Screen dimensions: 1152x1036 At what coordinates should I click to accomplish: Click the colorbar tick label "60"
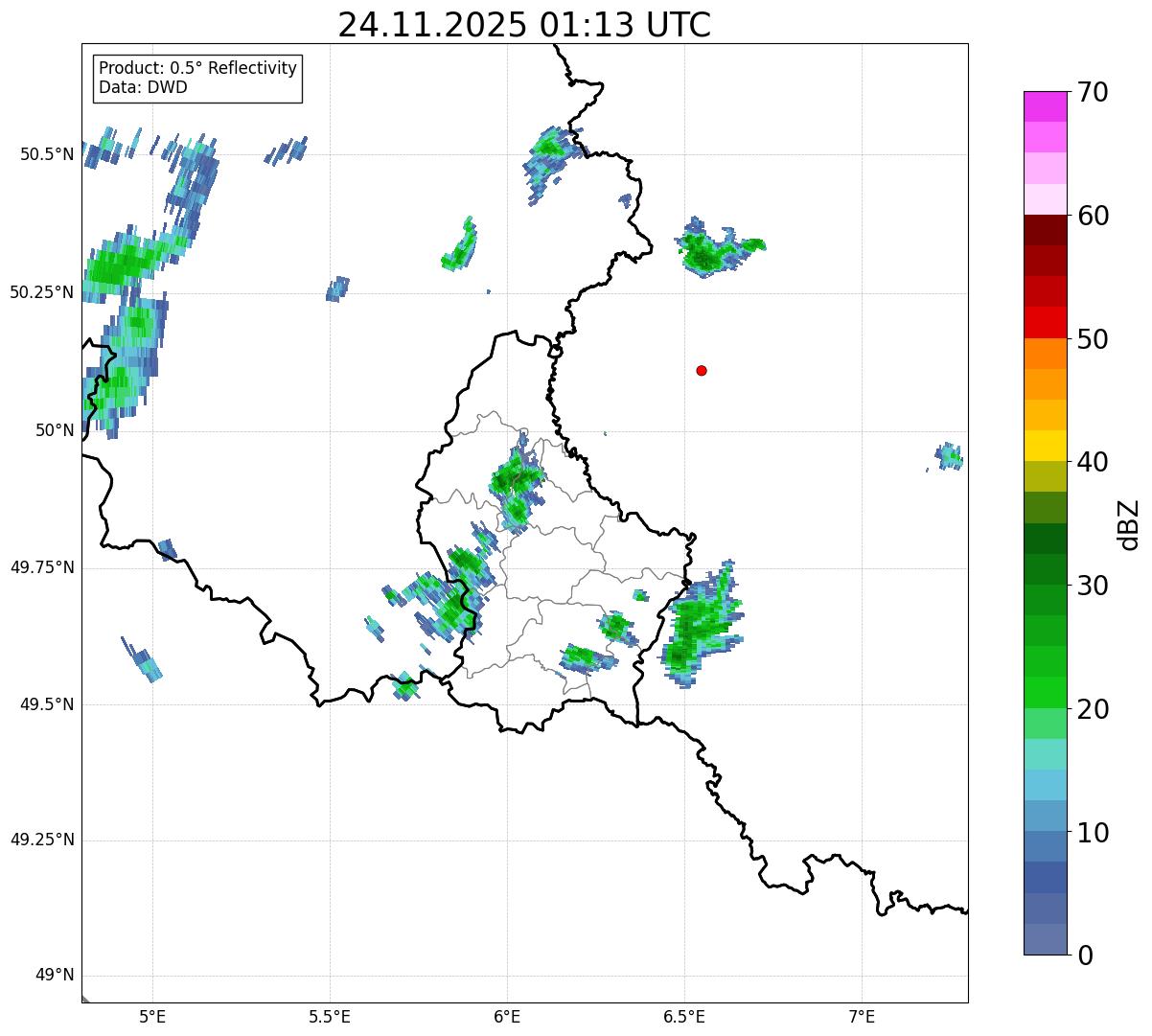click(x=1093, y=216)
